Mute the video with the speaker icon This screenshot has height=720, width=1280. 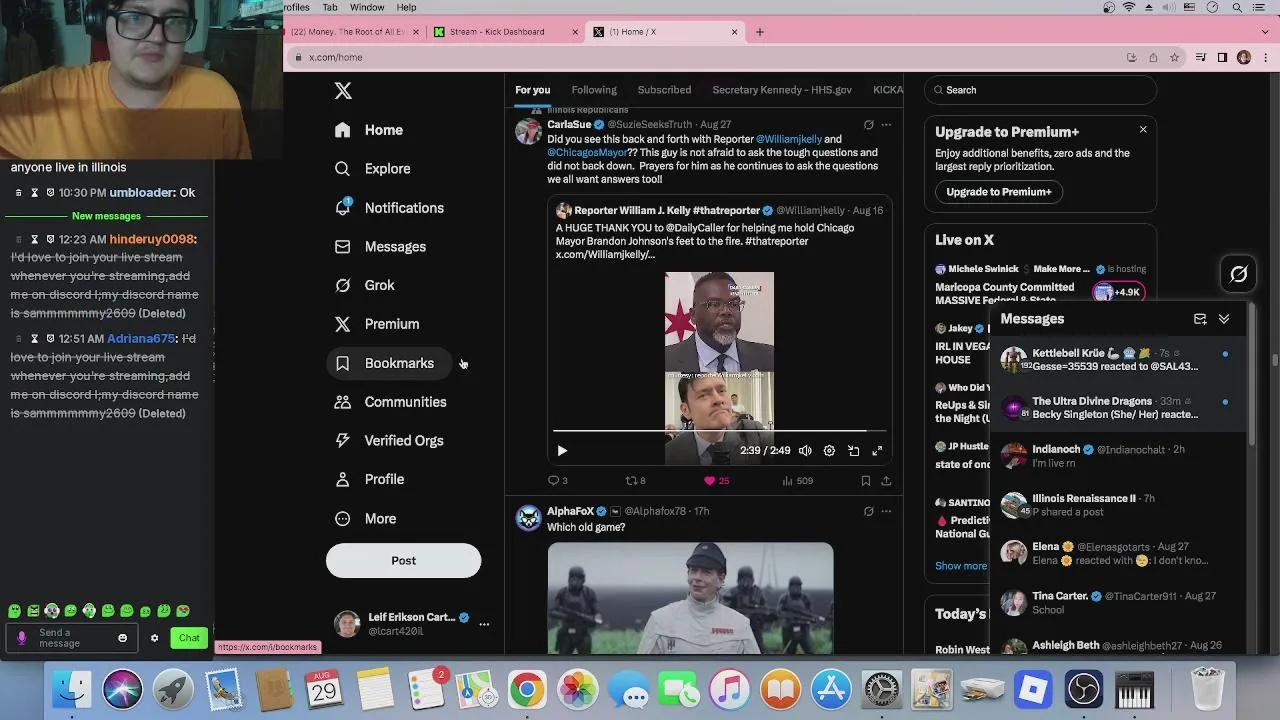click(x=805, y=451)
